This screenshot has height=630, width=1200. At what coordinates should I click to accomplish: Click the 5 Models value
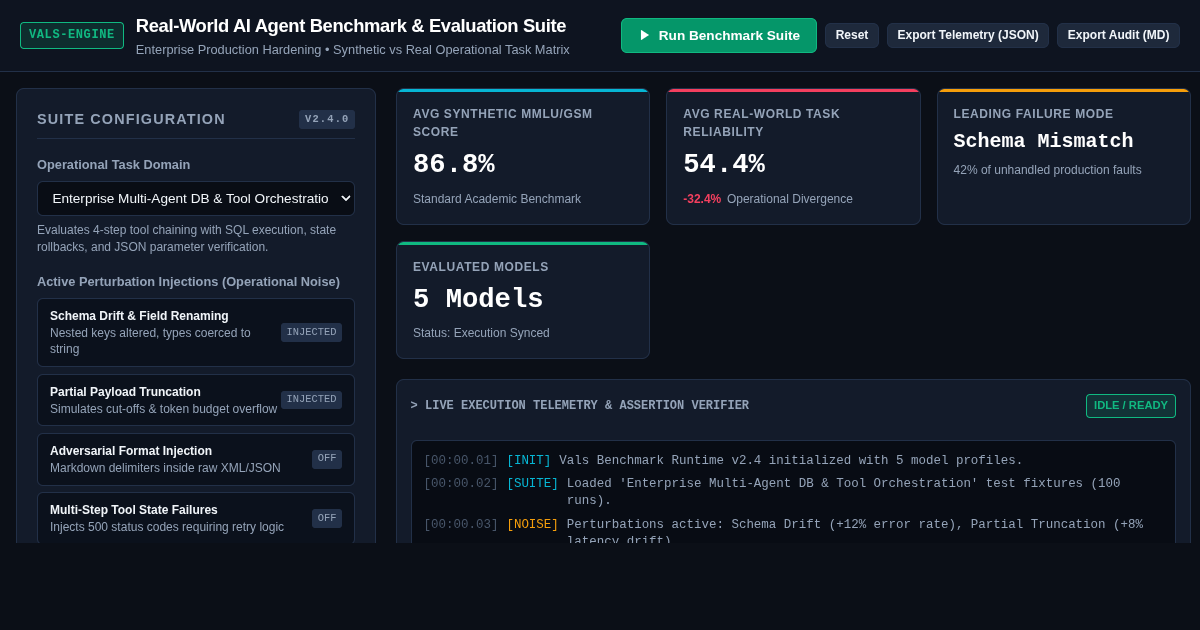[478, 299]
